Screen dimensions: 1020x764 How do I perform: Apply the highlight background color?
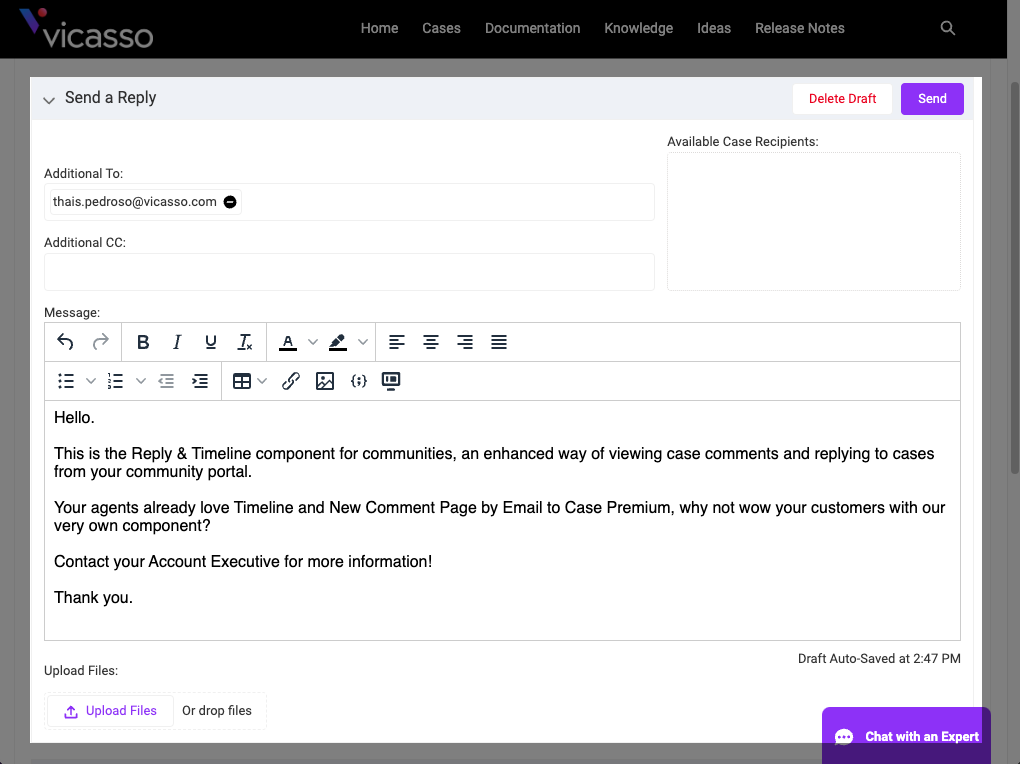[x=338, y=342]
